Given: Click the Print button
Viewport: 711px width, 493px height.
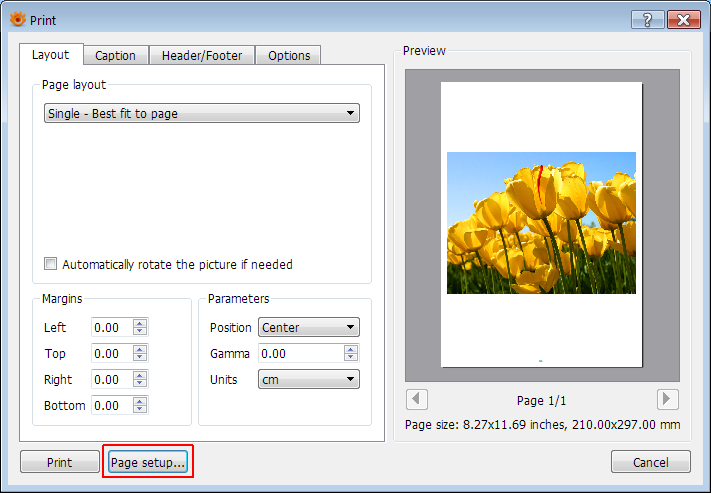Looking at the screenshot, I should click(x=60, y=462).
